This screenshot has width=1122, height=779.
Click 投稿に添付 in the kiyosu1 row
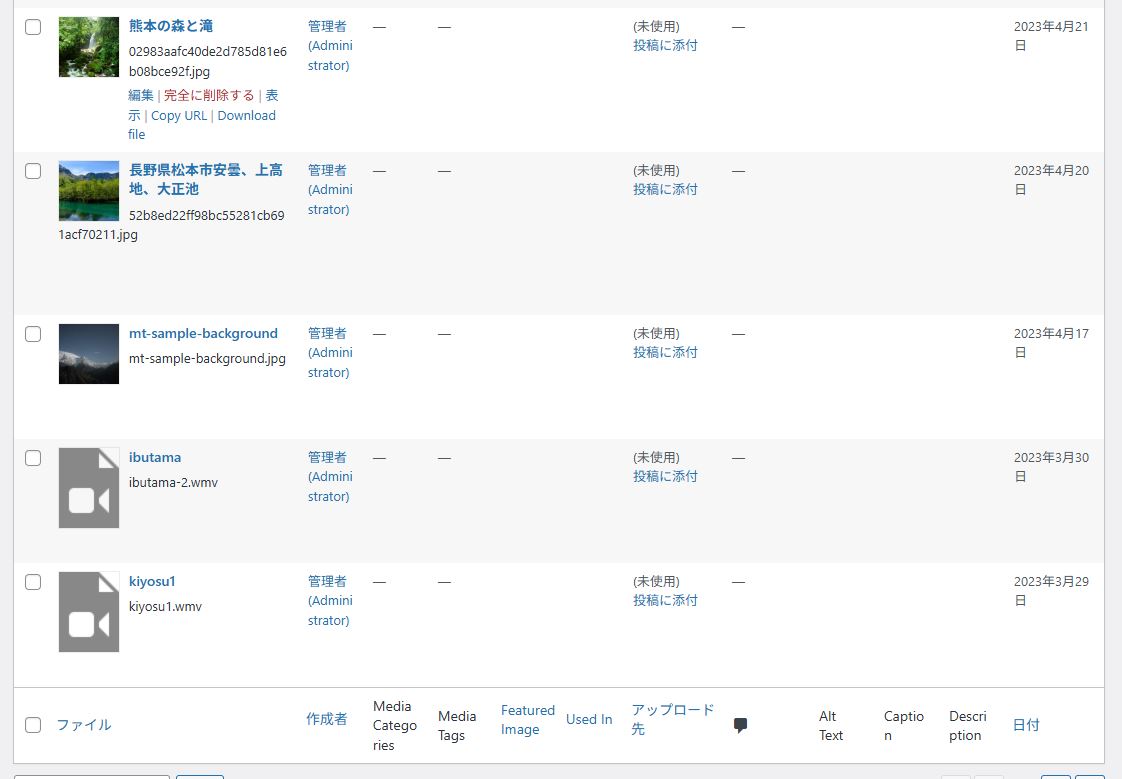point(665,601)
